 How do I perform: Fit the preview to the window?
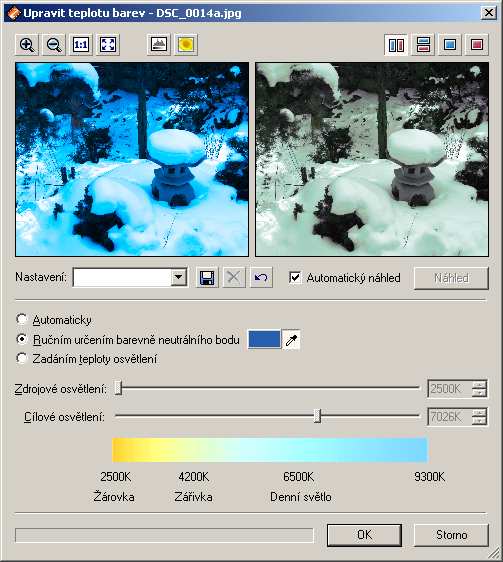coord(108,45)
